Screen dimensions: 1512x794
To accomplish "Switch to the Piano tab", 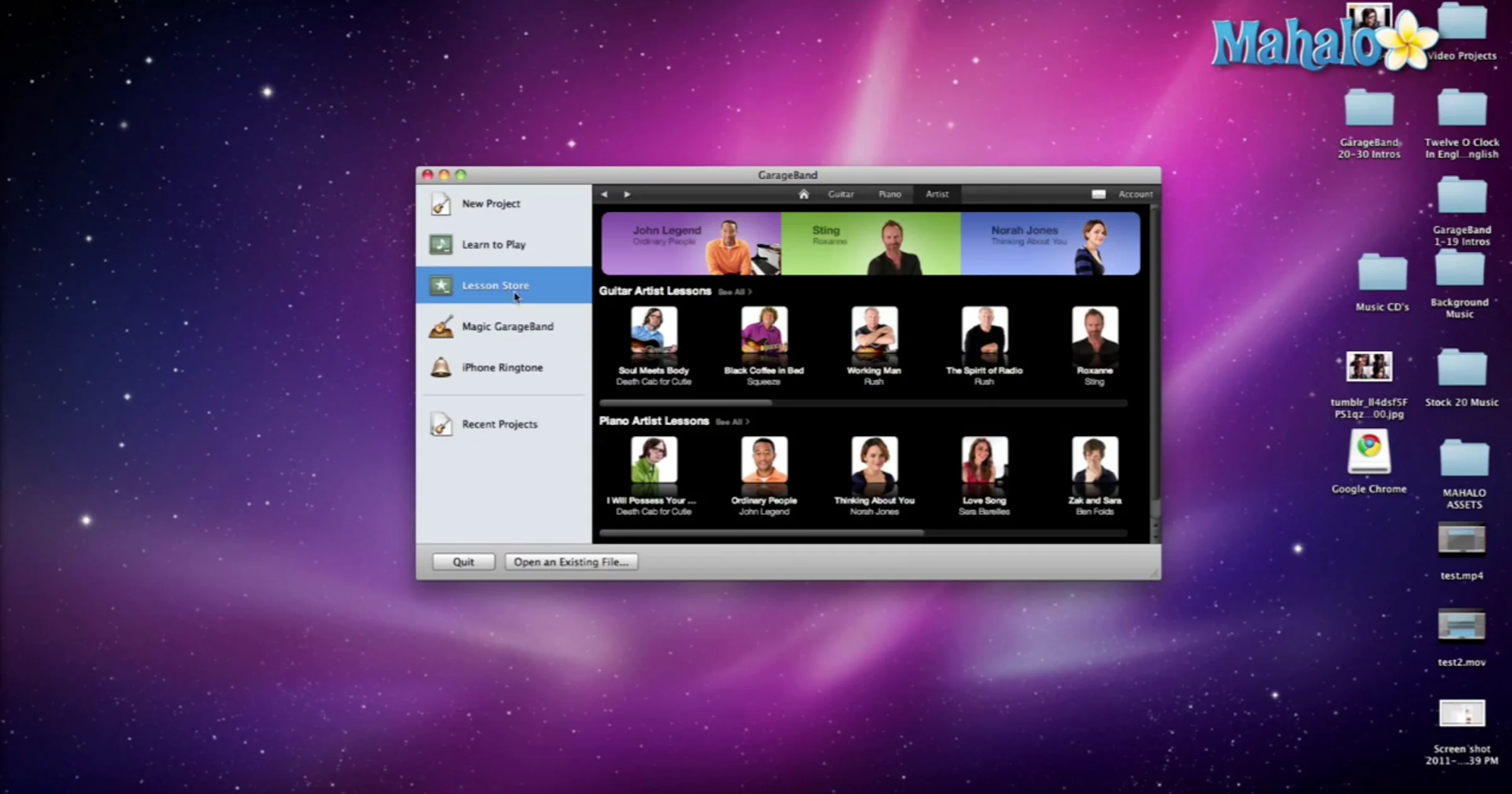I will click(890, 194).
